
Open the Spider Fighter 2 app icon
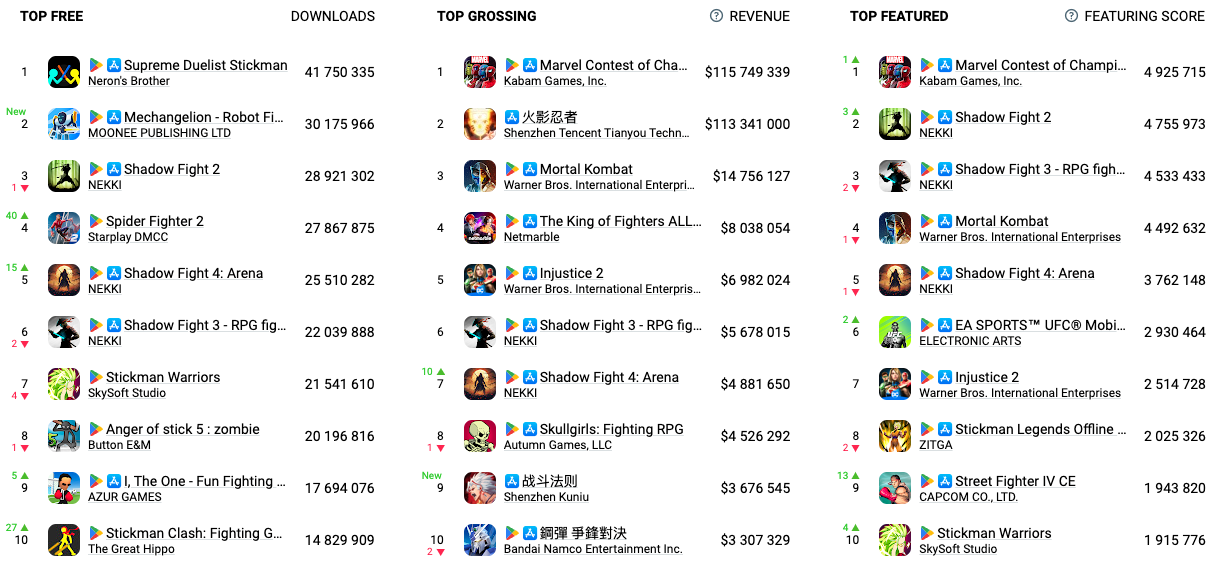(x=64, y=228)
